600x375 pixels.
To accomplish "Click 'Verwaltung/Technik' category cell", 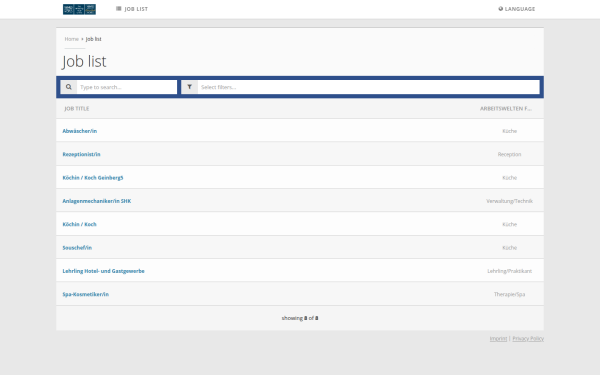I will (509, 201).
